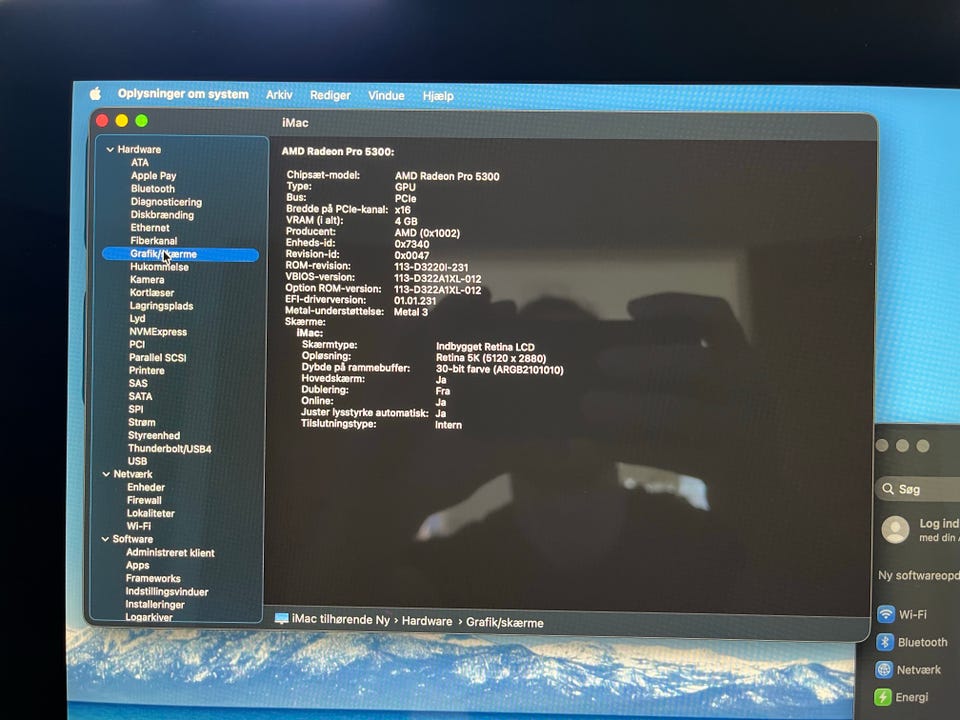Click iMac tilhørende Ny in path bar
960x720 pixels.
tap(340, 620)
